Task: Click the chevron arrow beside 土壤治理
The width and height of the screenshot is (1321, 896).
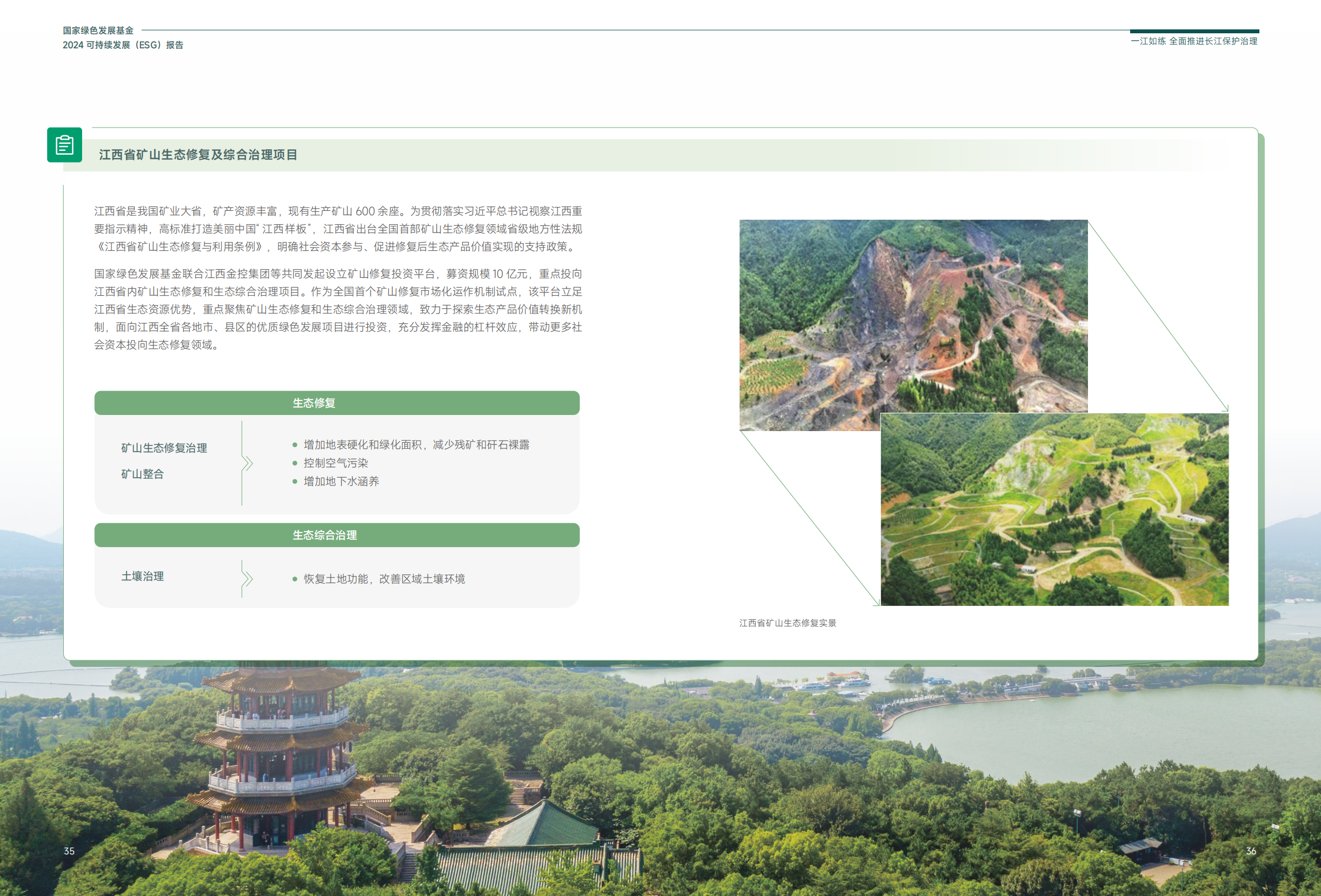Action: (x=247, y=579)
